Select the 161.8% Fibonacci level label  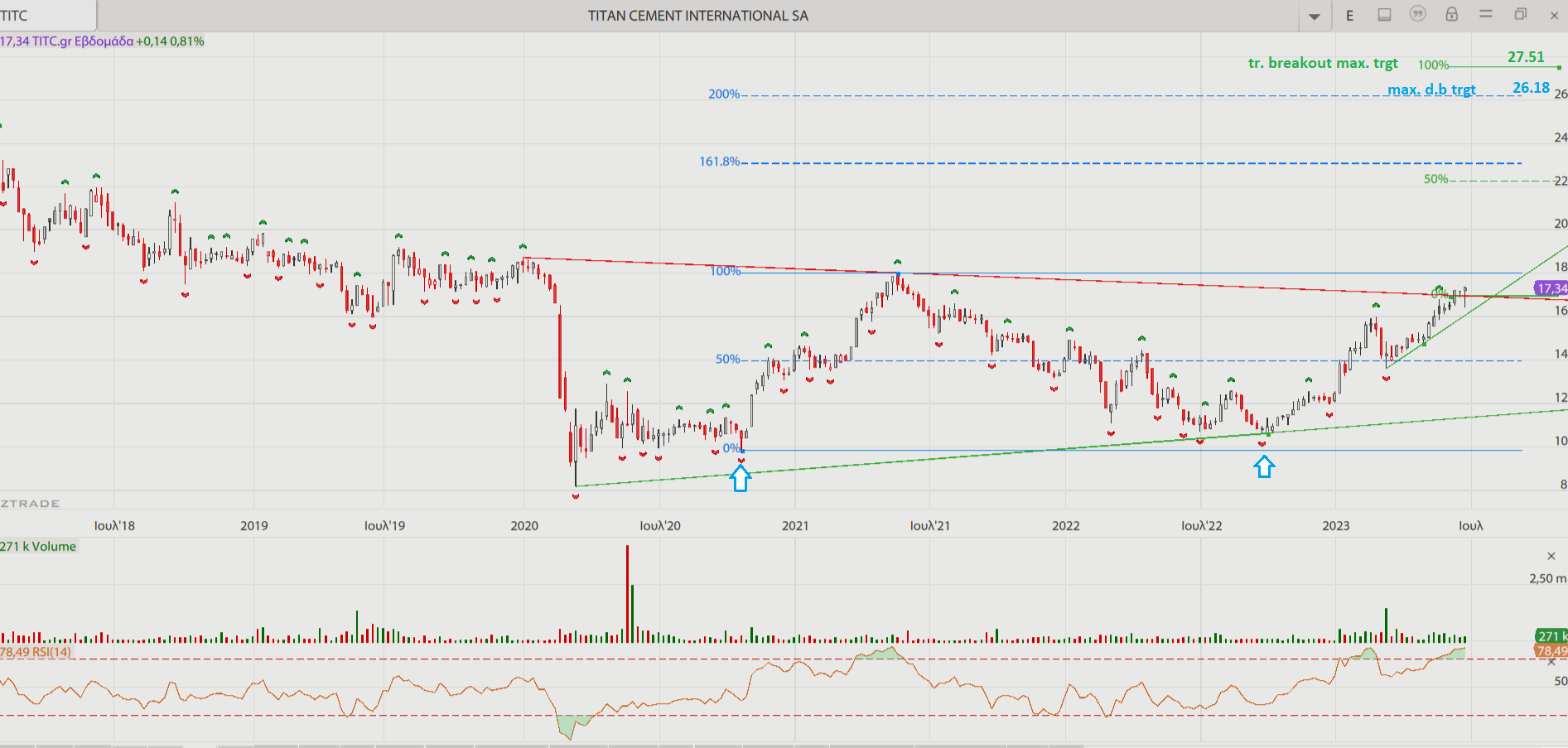(x=720, y=162)
